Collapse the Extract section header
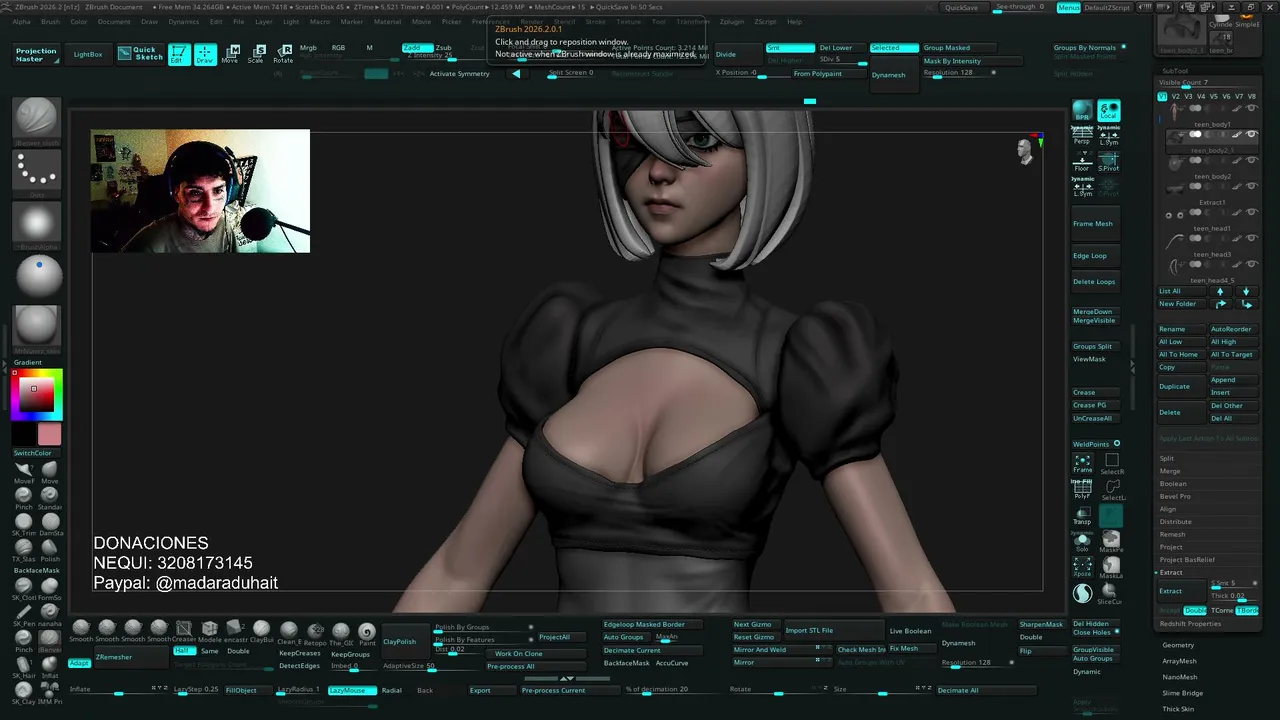 pyautogui.click(x=1170, y=573)
